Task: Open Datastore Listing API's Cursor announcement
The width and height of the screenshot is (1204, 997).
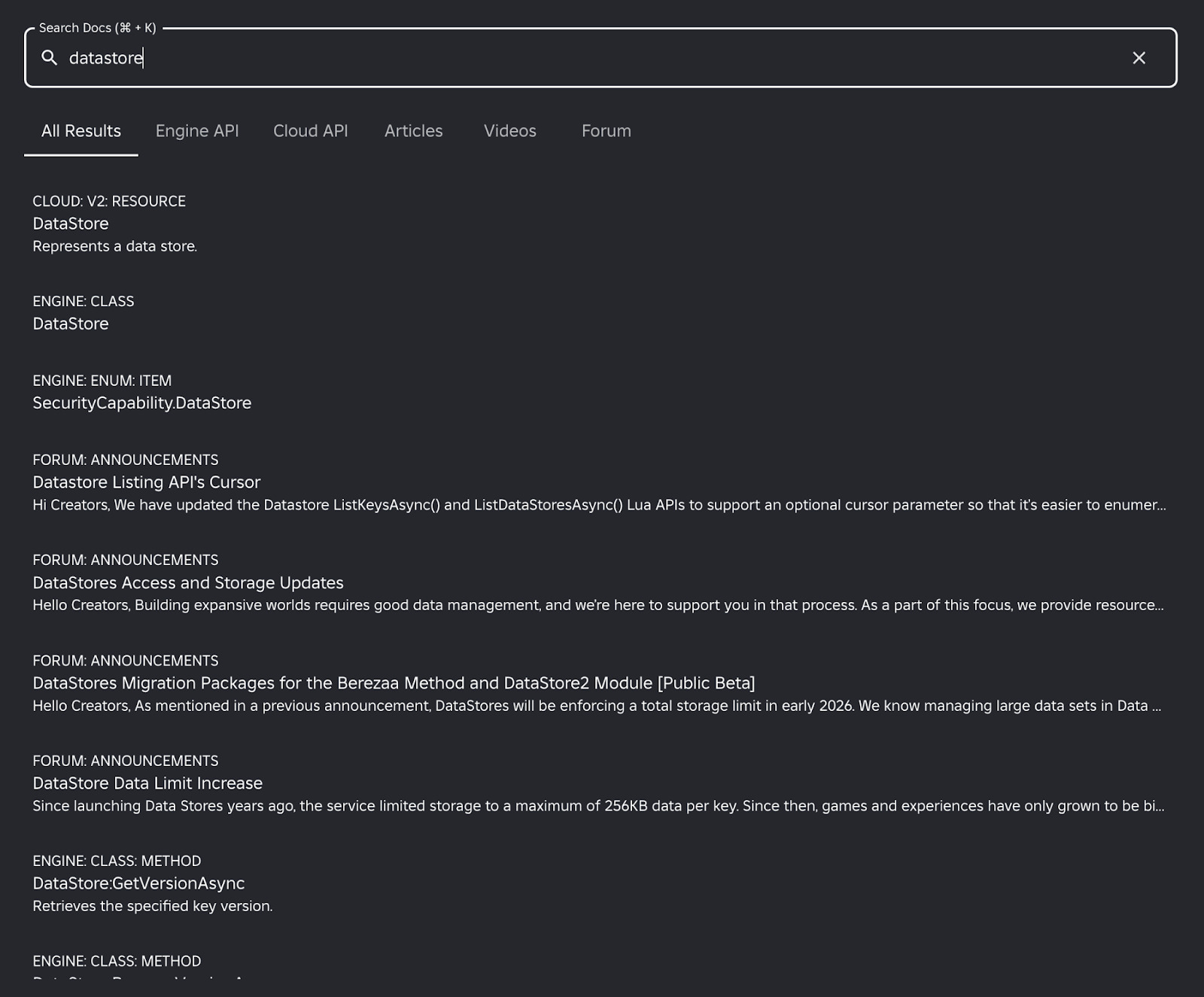Action: tap(147, 482)
